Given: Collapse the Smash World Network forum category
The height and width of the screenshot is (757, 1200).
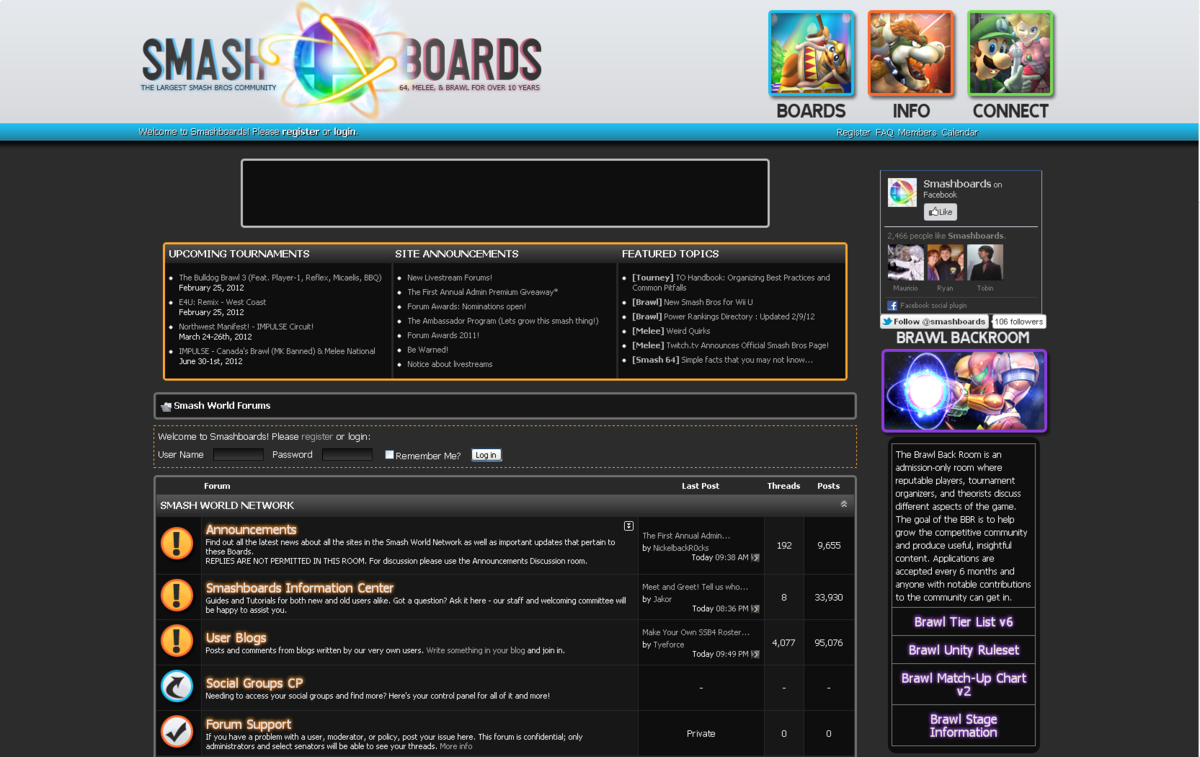Looking at the screenshot, I should [844, 504].
